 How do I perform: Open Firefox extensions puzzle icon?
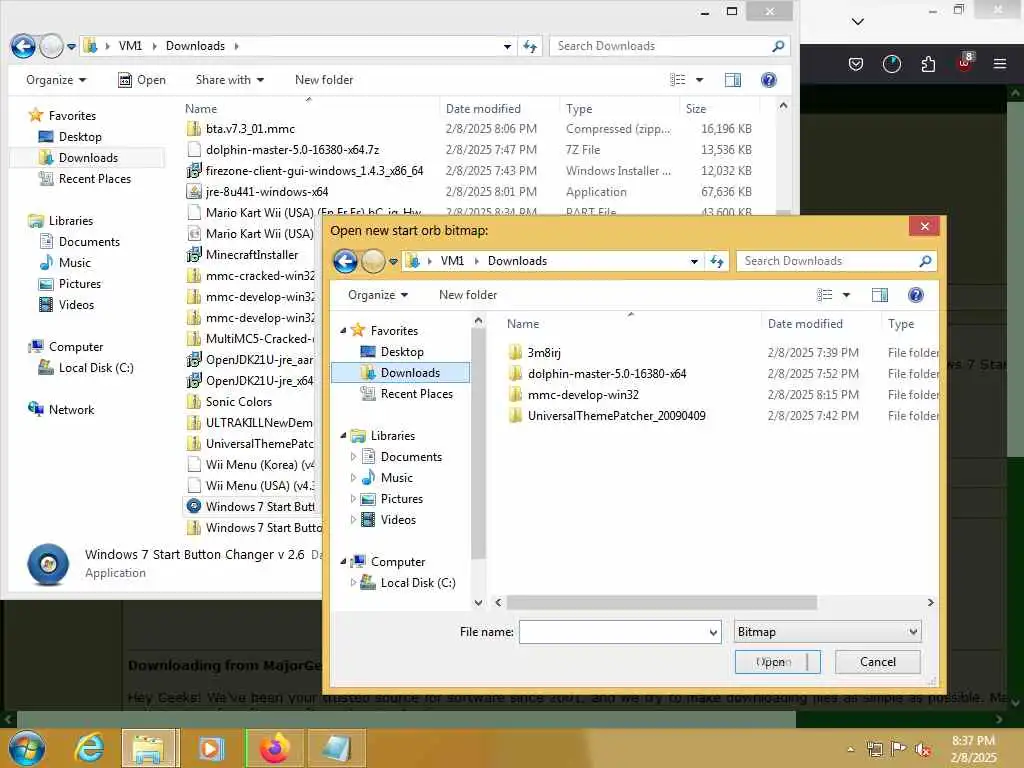pos(928,63)
